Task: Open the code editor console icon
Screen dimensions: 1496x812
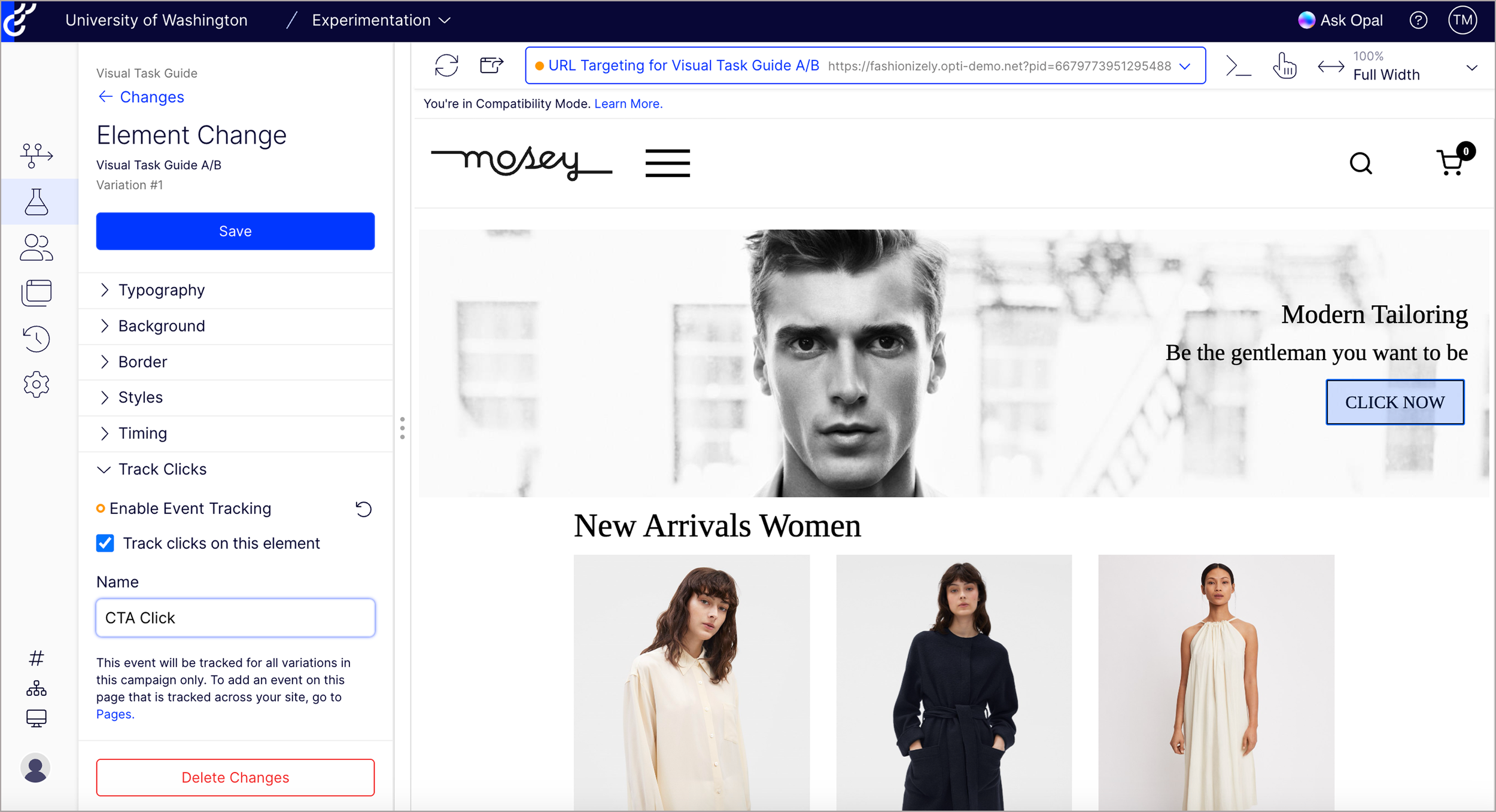Action: coord(1238,66)
